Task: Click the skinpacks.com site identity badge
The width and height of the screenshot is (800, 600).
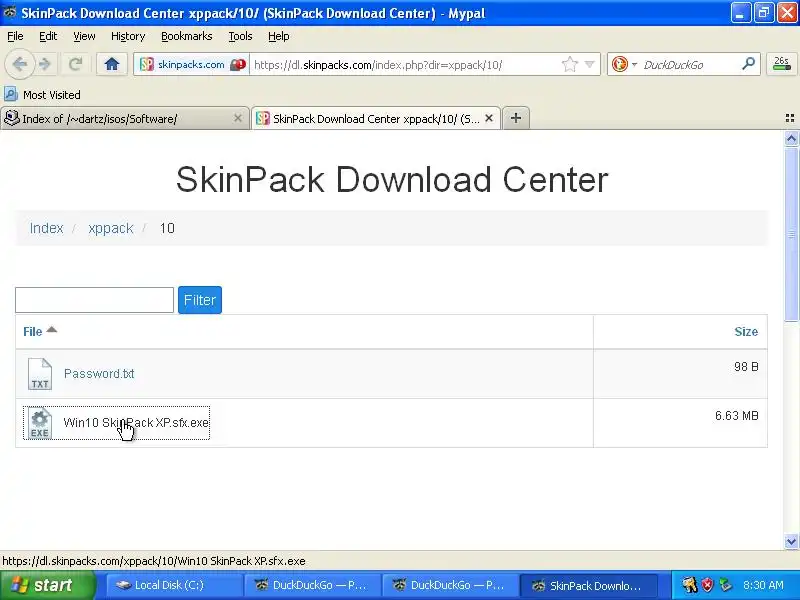Action: click(192, 65)
